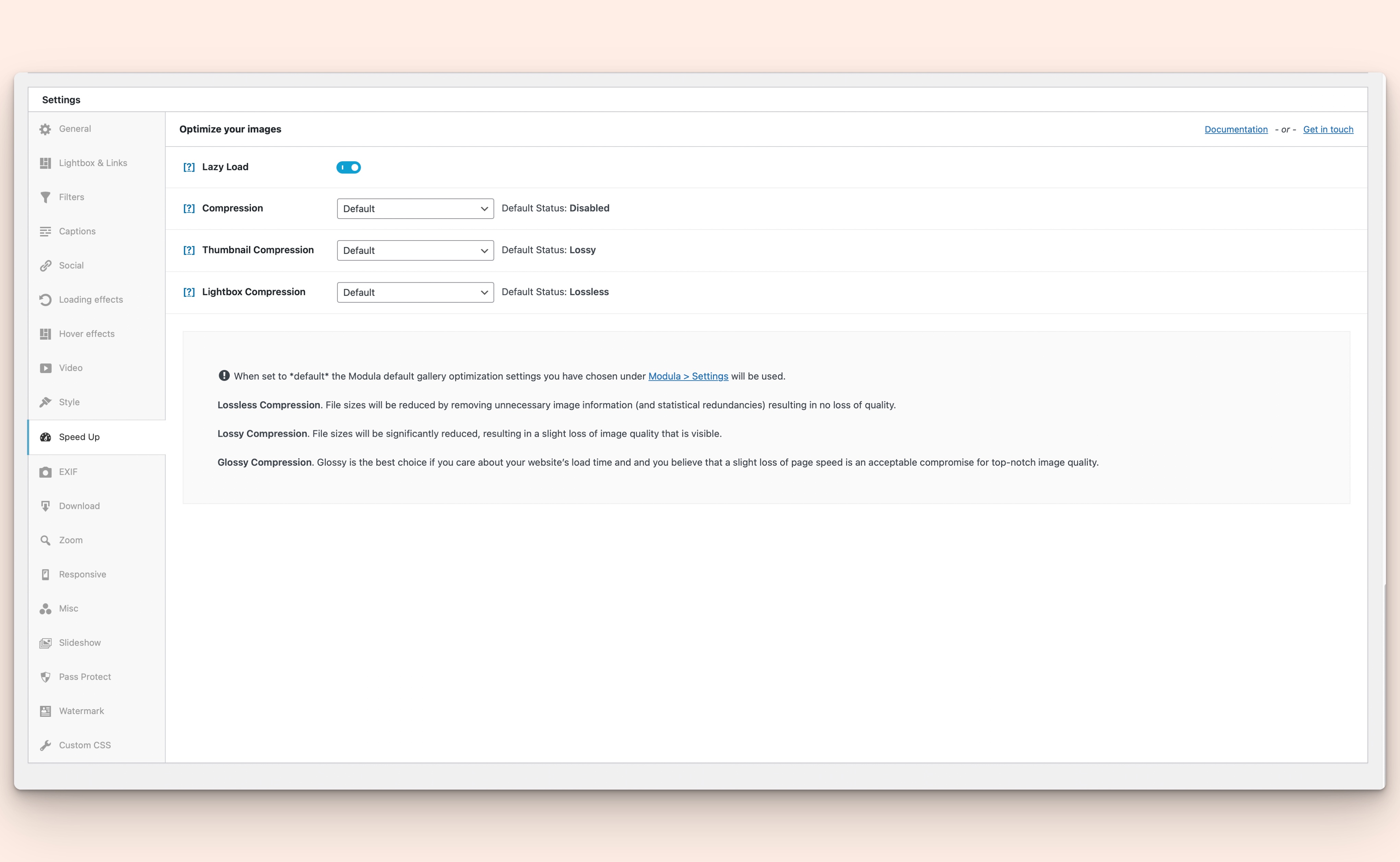
Task: Click the Captions lines icon
Action: [46, 232]
